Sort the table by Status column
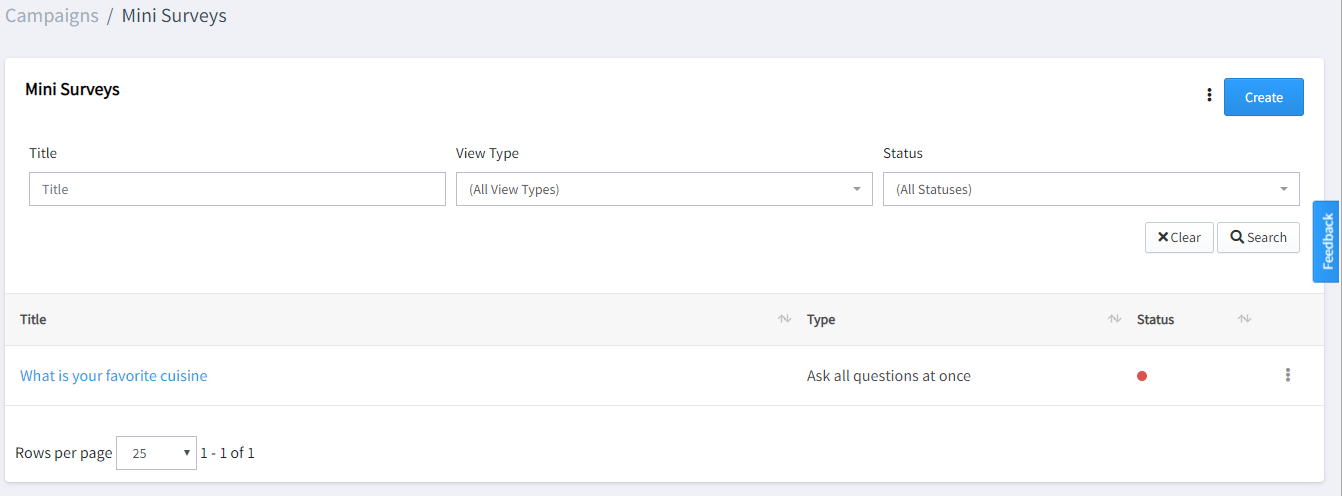The image size is (1342, 496). 1244,319
